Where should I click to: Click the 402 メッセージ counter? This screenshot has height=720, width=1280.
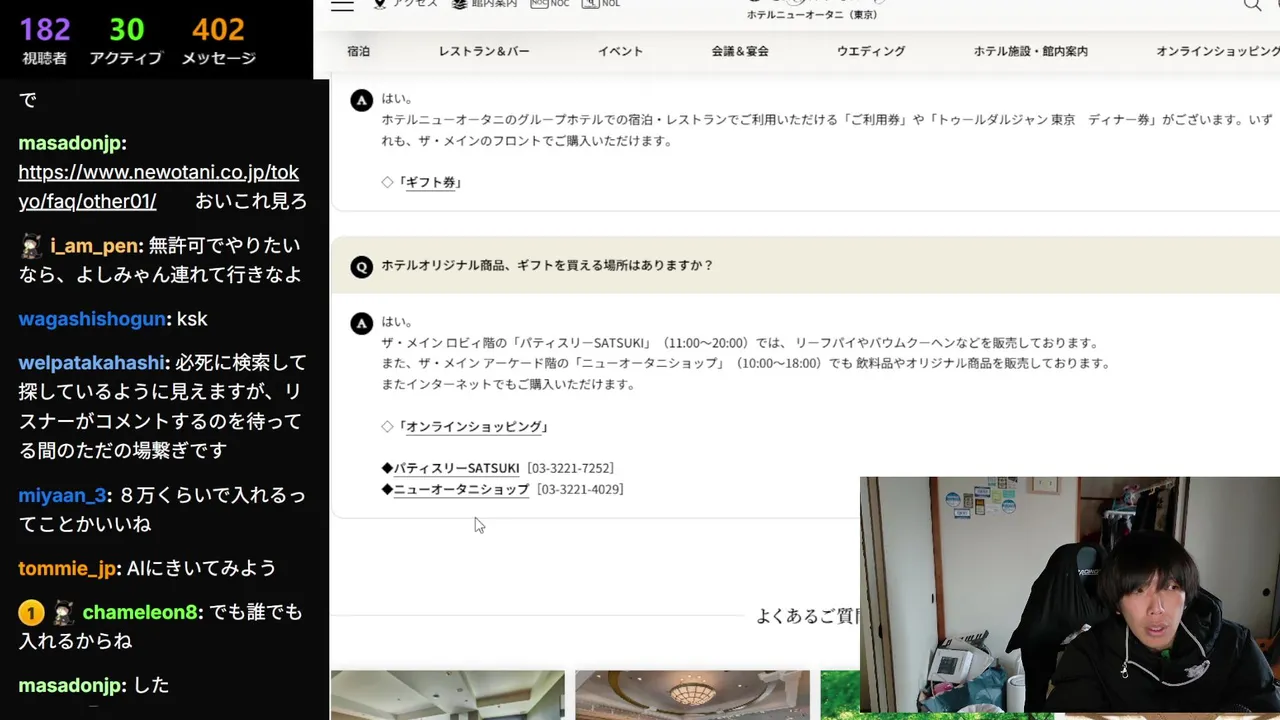tap(218, 40)
